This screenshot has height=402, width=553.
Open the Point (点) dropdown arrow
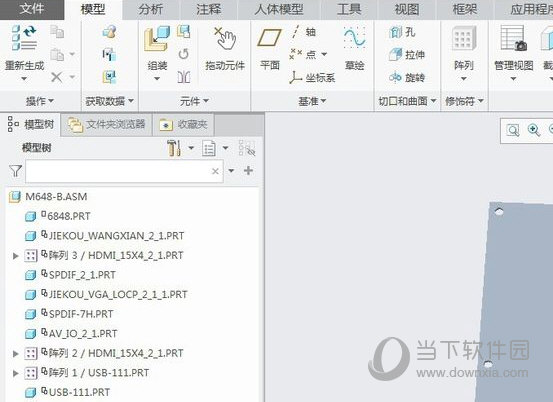coord(324,54)
